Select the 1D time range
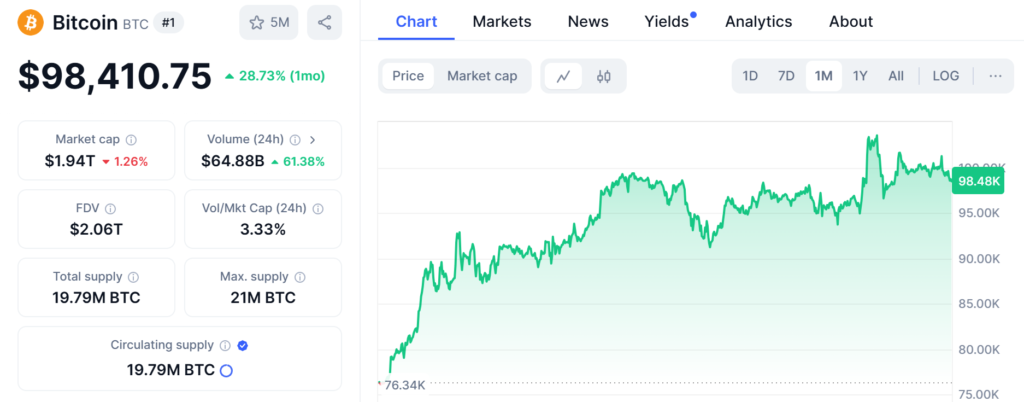1024x402 pixels. point(750,76)
